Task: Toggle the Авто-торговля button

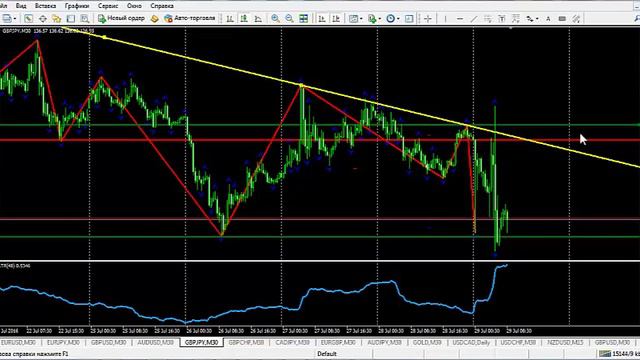Action: click(x=190, y=18)
